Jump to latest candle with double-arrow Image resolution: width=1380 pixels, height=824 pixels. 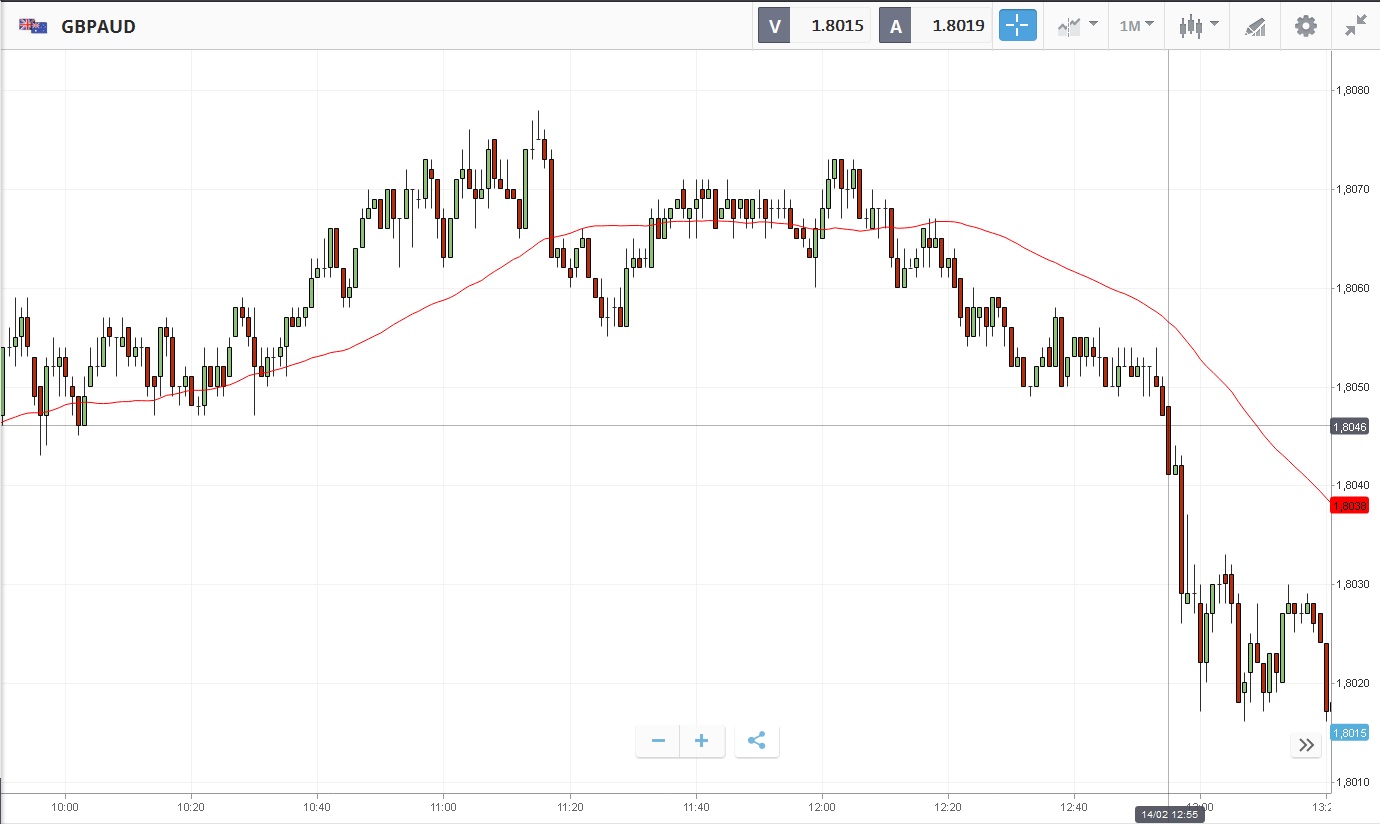[x=1306, y=744]
